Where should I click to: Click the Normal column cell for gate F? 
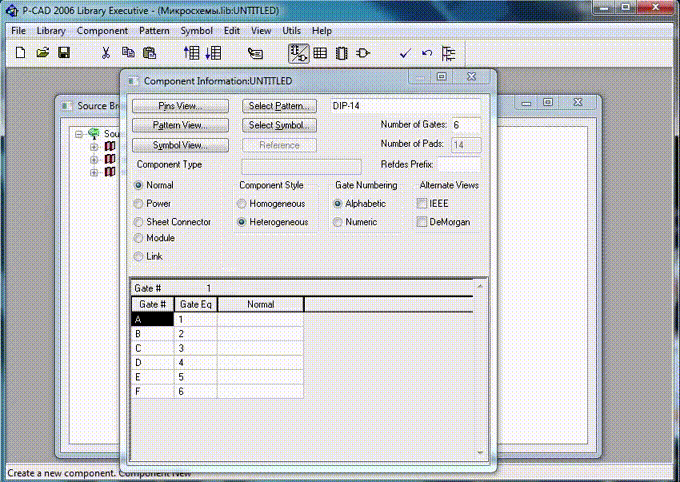pyautogui.click(x=260, y=391)
